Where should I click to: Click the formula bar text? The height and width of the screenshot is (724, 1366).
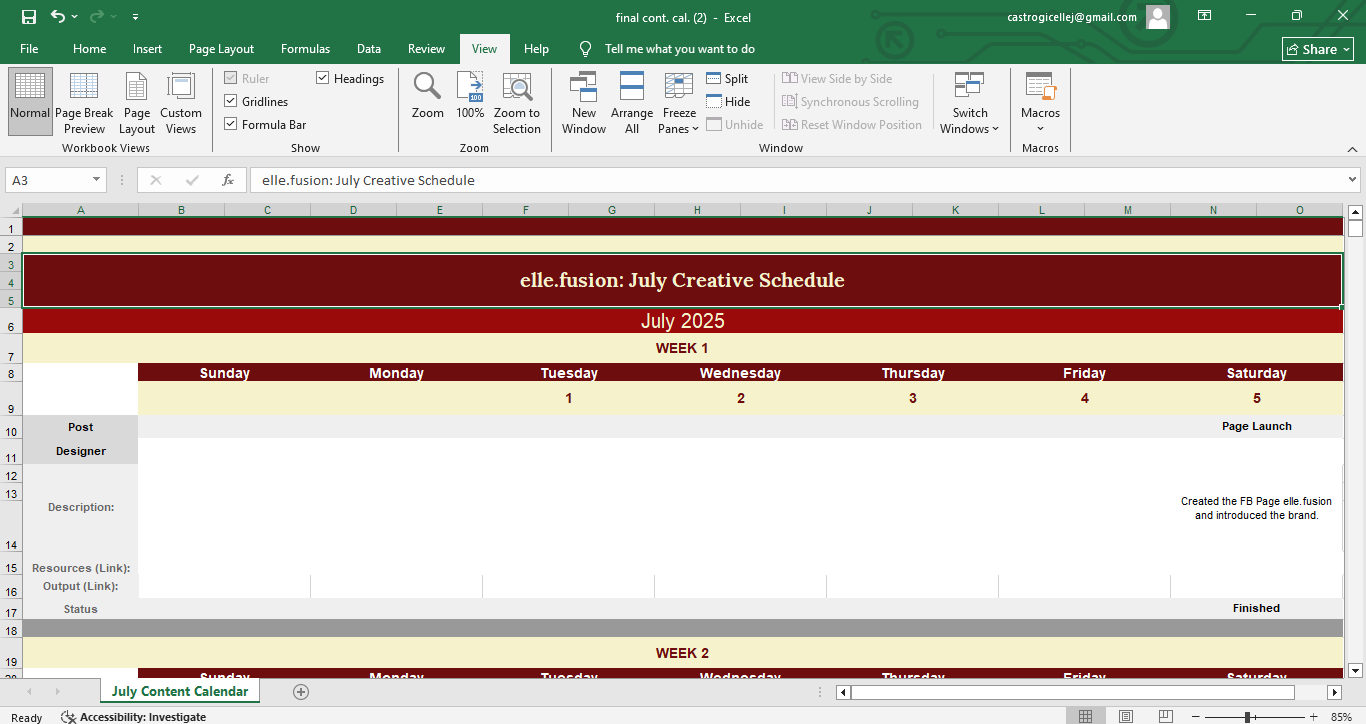pyautogui.click(x=368, y=180)
